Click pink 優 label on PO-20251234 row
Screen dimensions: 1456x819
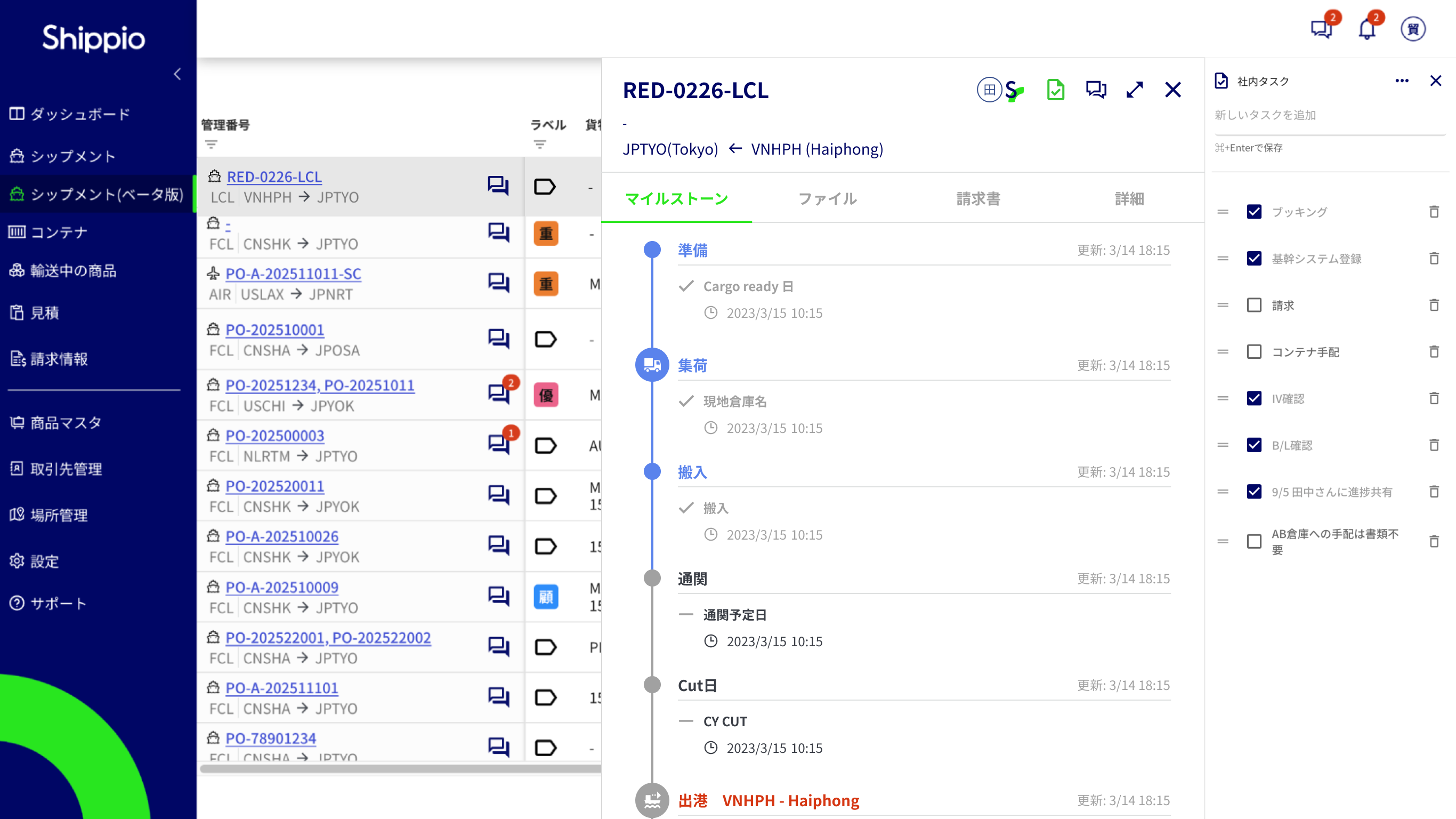click(x=545, y=395)
